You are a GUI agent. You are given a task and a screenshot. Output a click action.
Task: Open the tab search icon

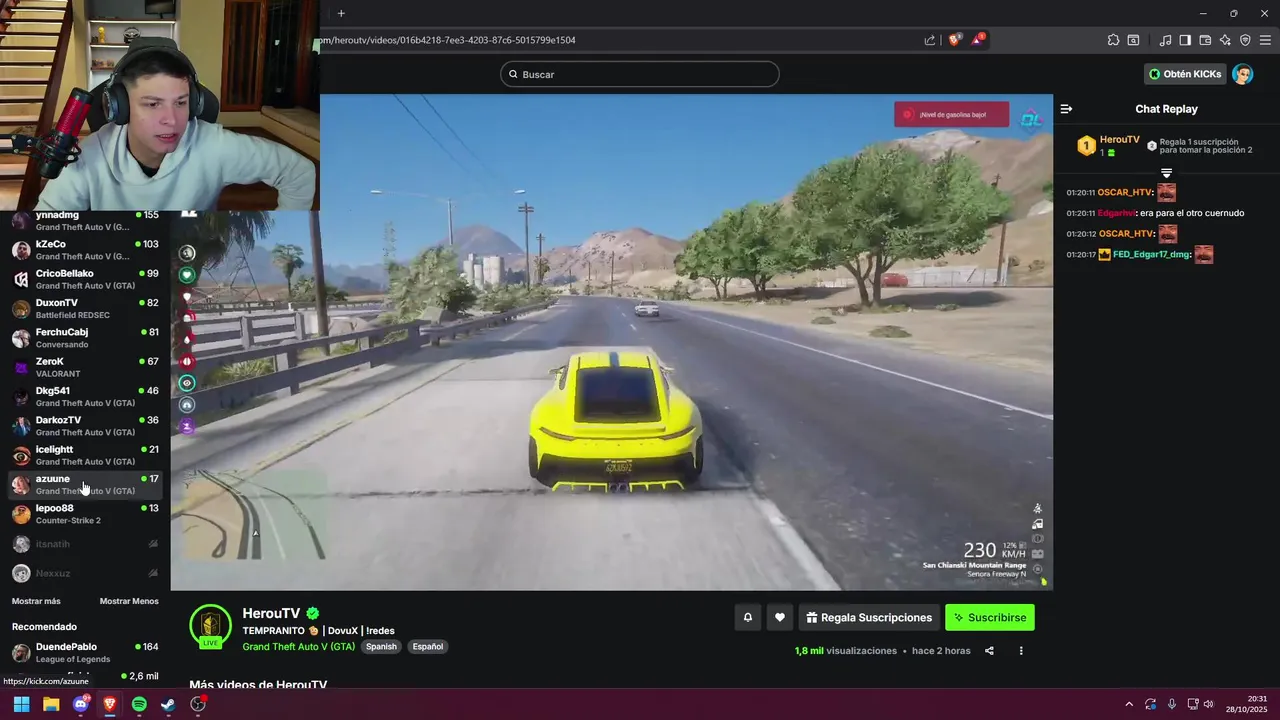coord(1133,40)
